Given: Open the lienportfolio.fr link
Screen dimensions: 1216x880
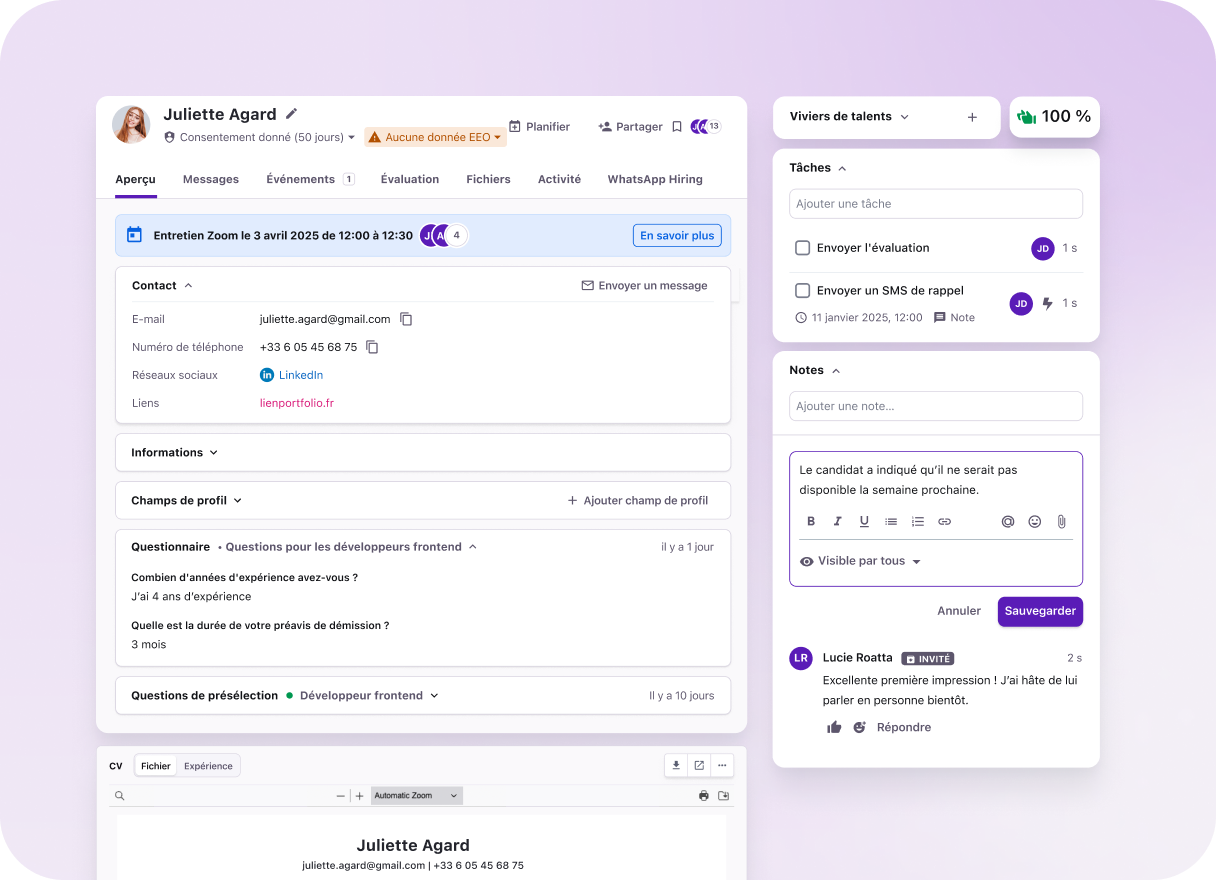Looking at the screenshot, I should pos(296,403).
